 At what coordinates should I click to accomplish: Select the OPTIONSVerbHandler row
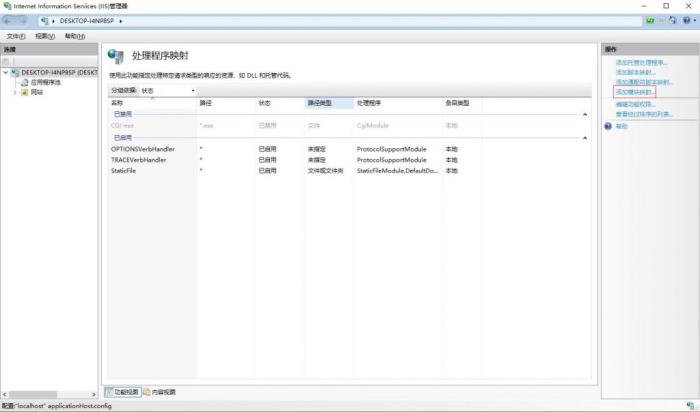pyautogui.click(x=295, y=149)
